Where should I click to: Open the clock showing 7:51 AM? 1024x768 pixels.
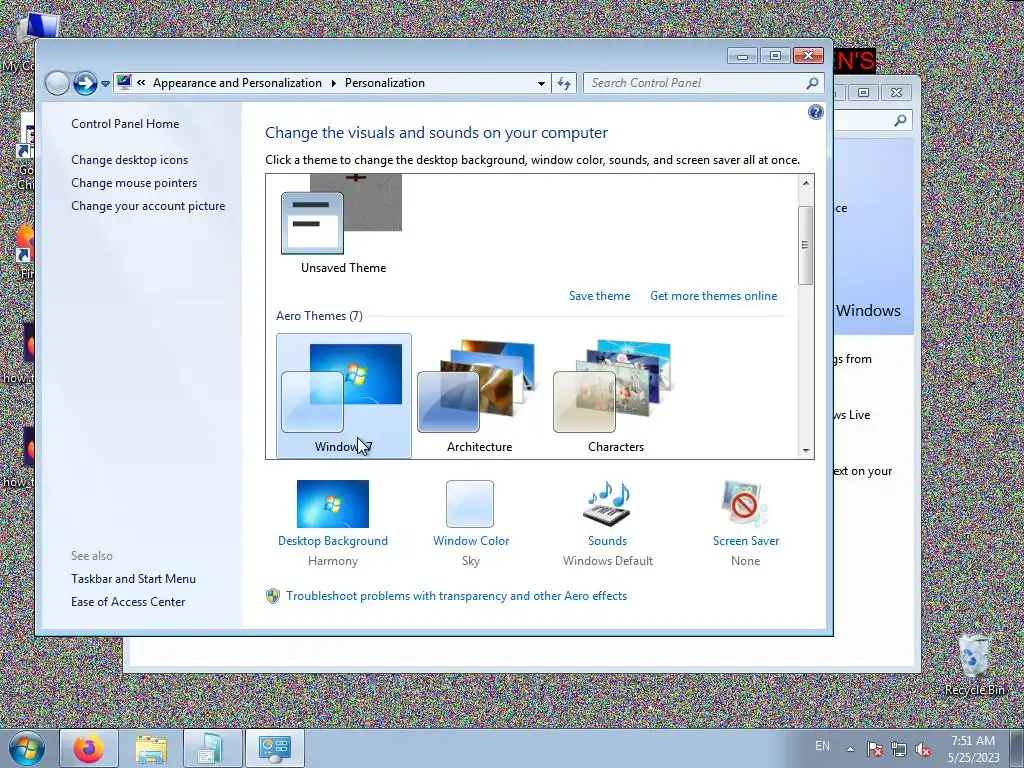click(974, 749)
